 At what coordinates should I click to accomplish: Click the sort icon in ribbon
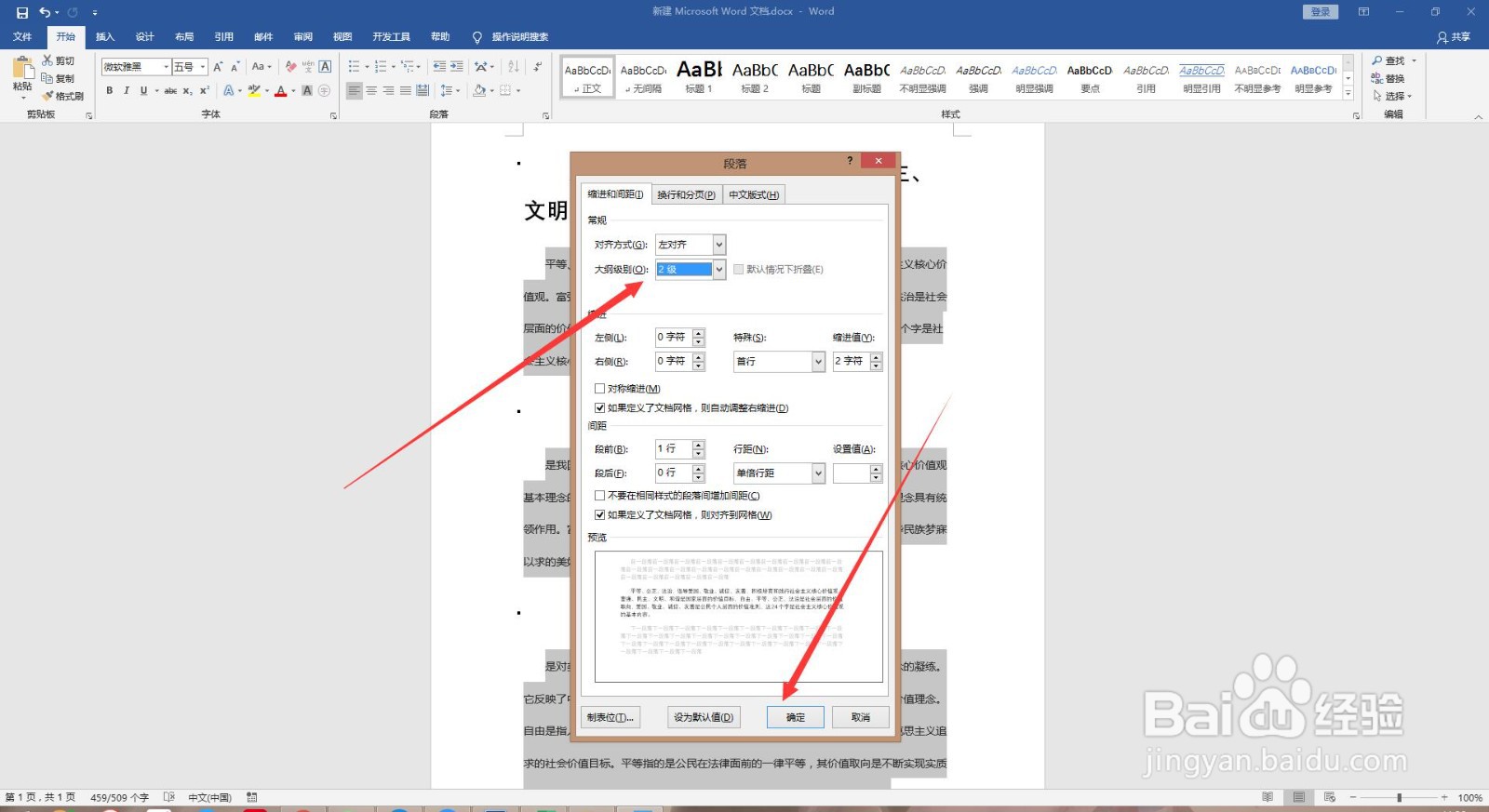click(x=513, y=67)
